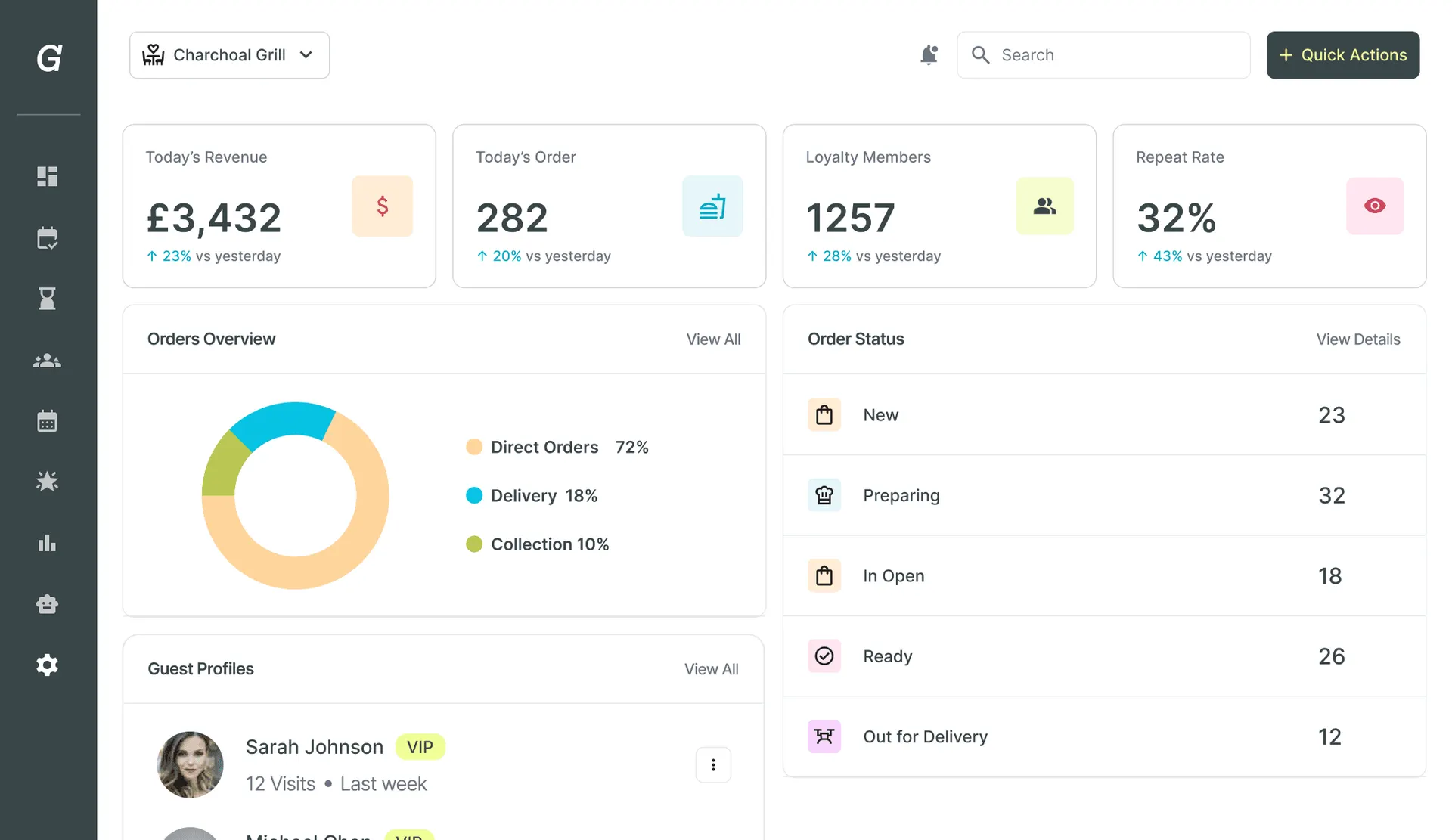Click the search magnifier icon
The width and height of the screenshot is (1452, 840).
coord(980,55)
